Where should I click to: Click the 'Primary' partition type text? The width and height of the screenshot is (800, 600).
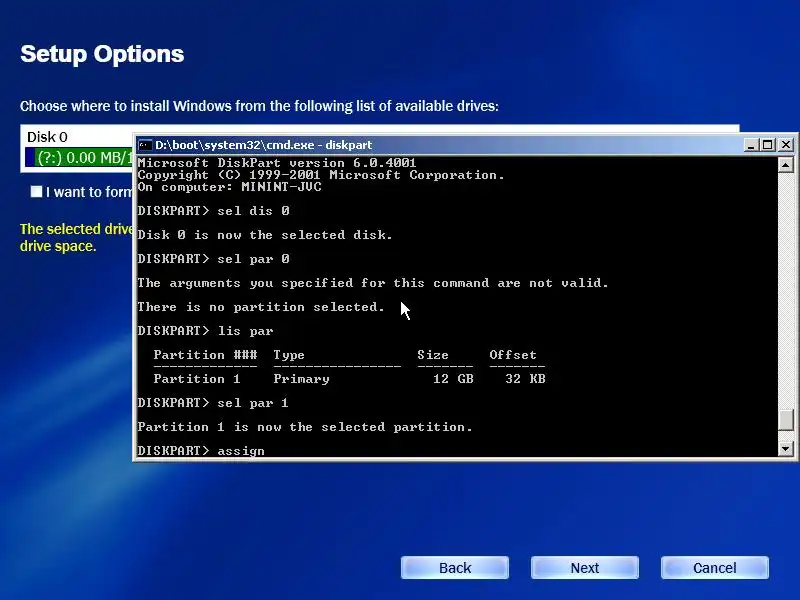[x=302, y=379]
